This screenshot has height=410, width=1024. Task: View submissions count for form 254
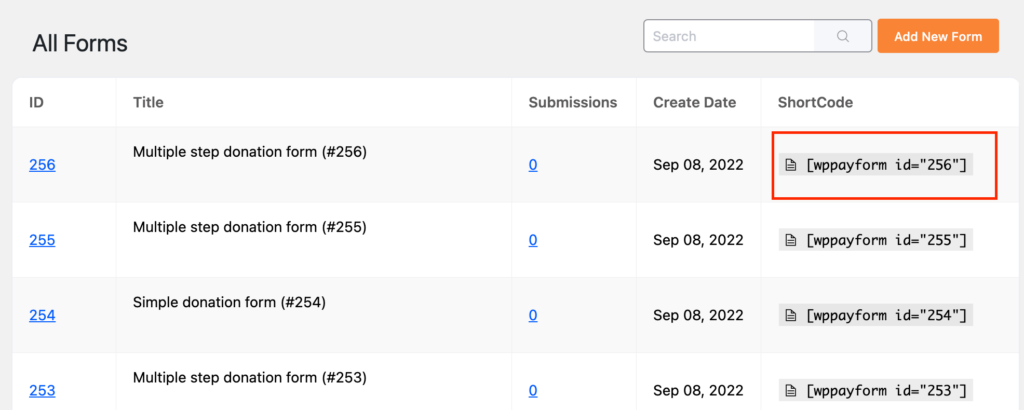coord(533,316)
